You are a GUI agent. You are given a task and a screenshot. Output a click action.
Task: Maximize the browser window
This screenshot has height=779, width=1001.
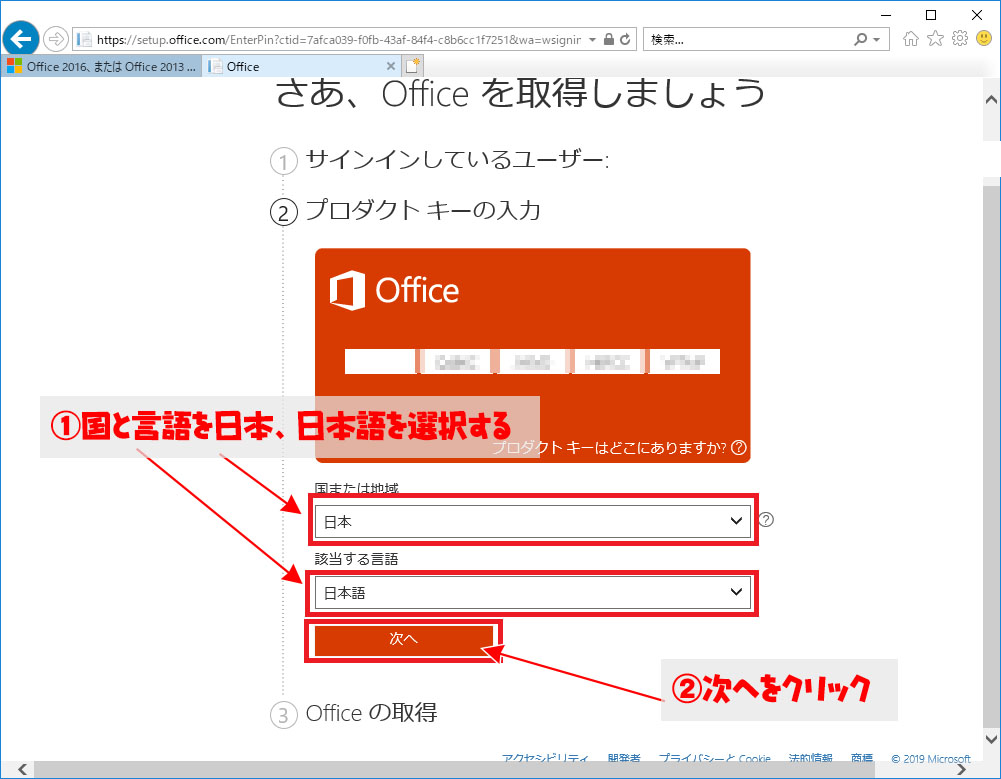coord(931,15)
